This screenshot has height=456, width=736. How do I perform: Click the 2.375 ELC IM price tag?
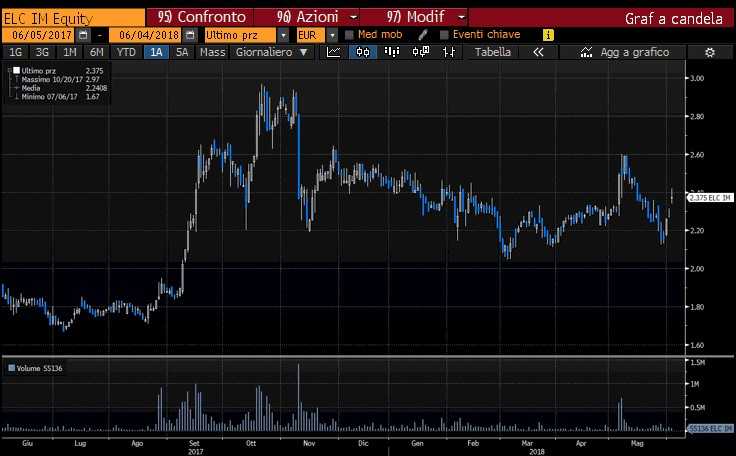point(710,198)
